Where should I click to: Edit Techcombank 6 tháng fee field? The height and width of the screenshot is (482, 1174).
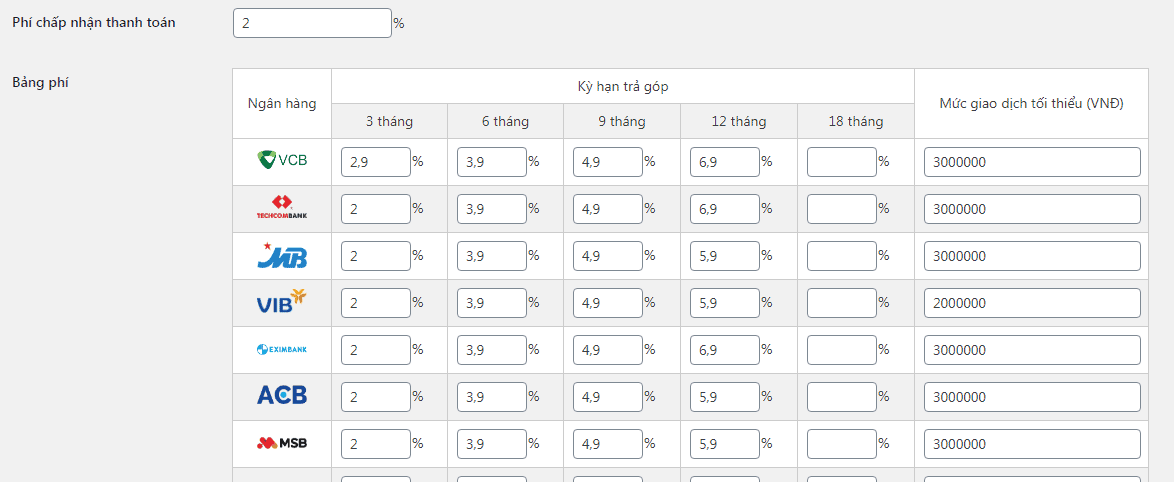tap(492, 209)
